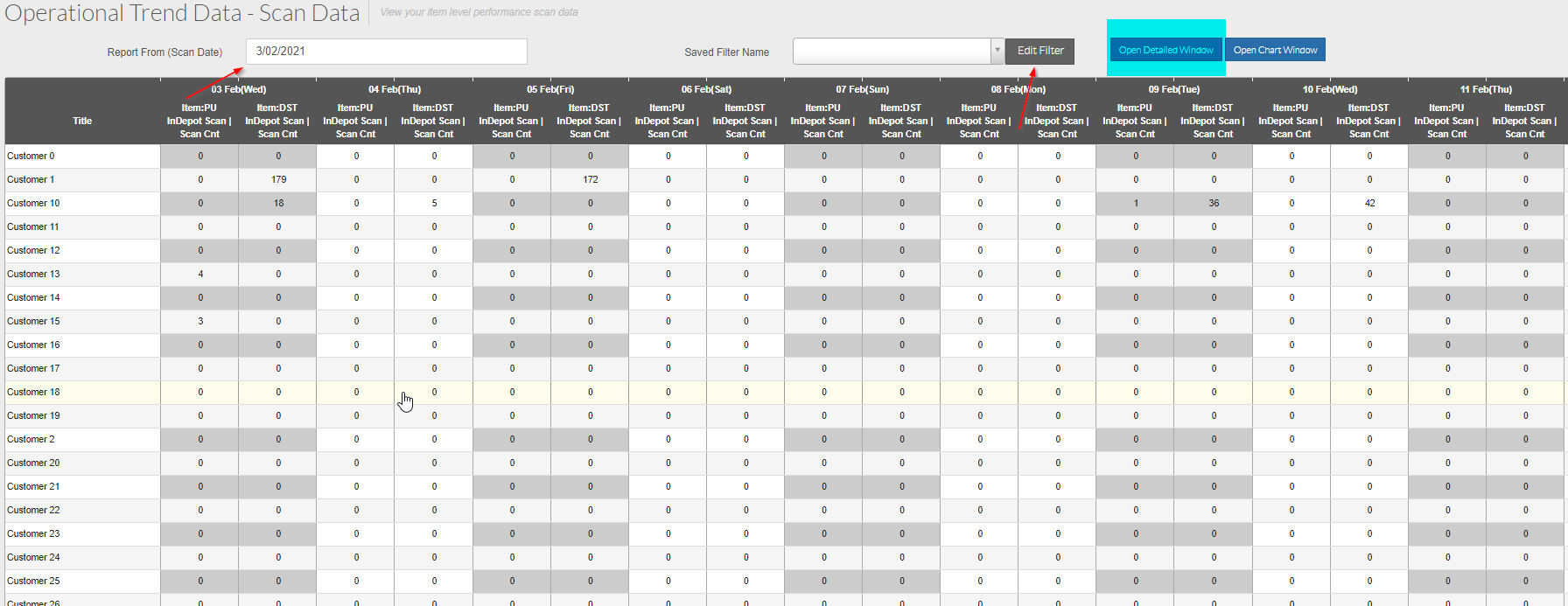Viewport: 1568px width, 606px height.
Task: Click the Edit Filter button
Action: tap(1039, 51)
